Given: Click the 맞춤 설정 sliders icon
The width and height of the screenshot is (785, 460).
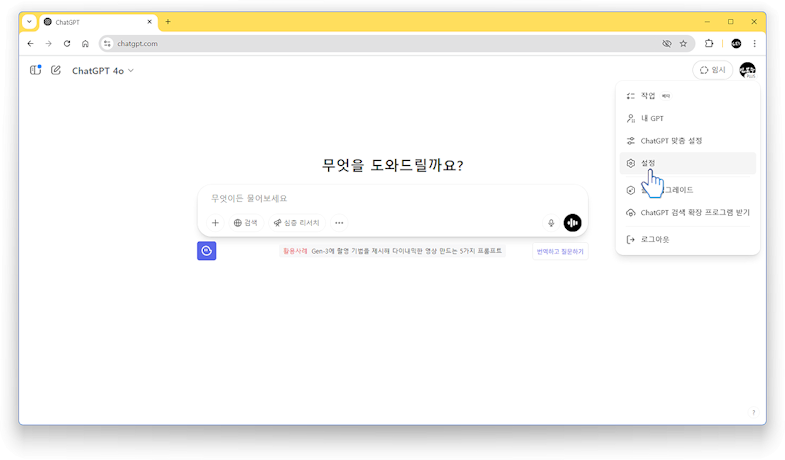Looking at the screenshot, I should click(x=631, y=141).
